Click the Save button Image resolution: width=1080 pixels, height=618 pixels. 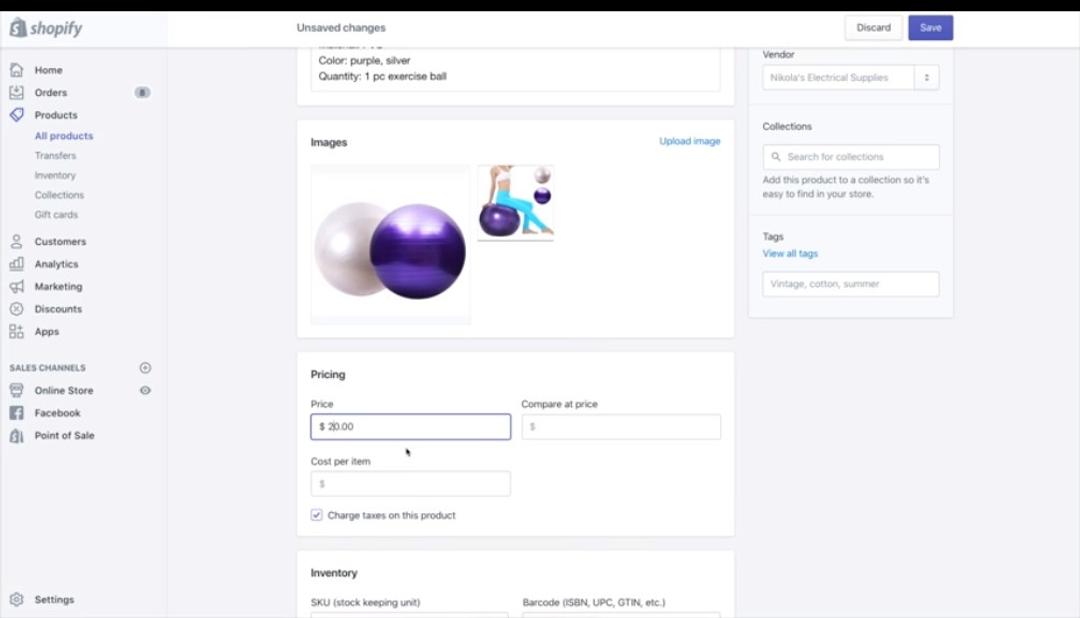tap(930, 27)
